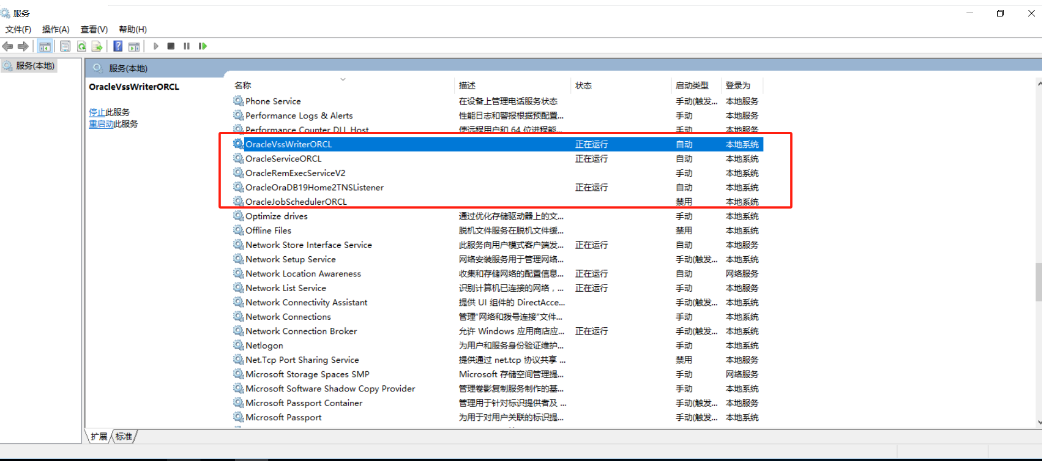Click the 重启动 link for this service

(x=101, y=124)
